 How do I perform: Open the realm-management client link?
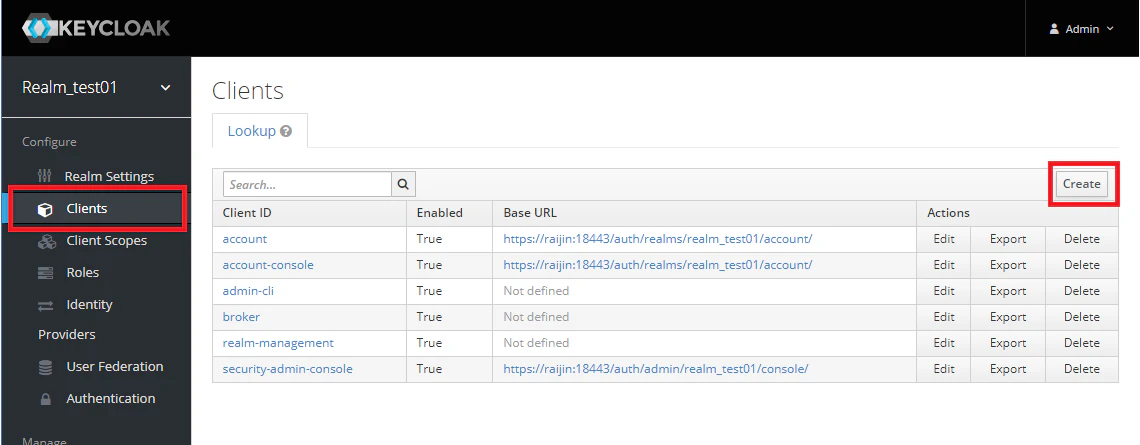tap(278, 342)
